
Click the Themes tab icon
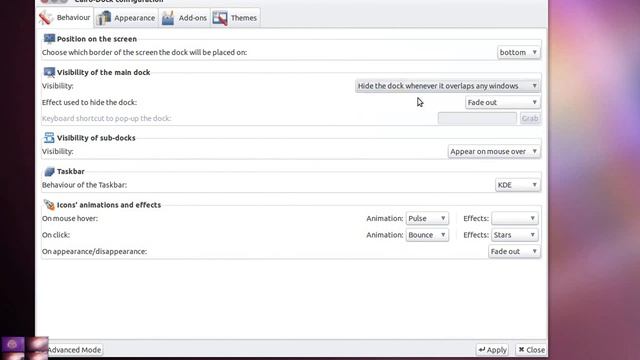pos(220,18)
